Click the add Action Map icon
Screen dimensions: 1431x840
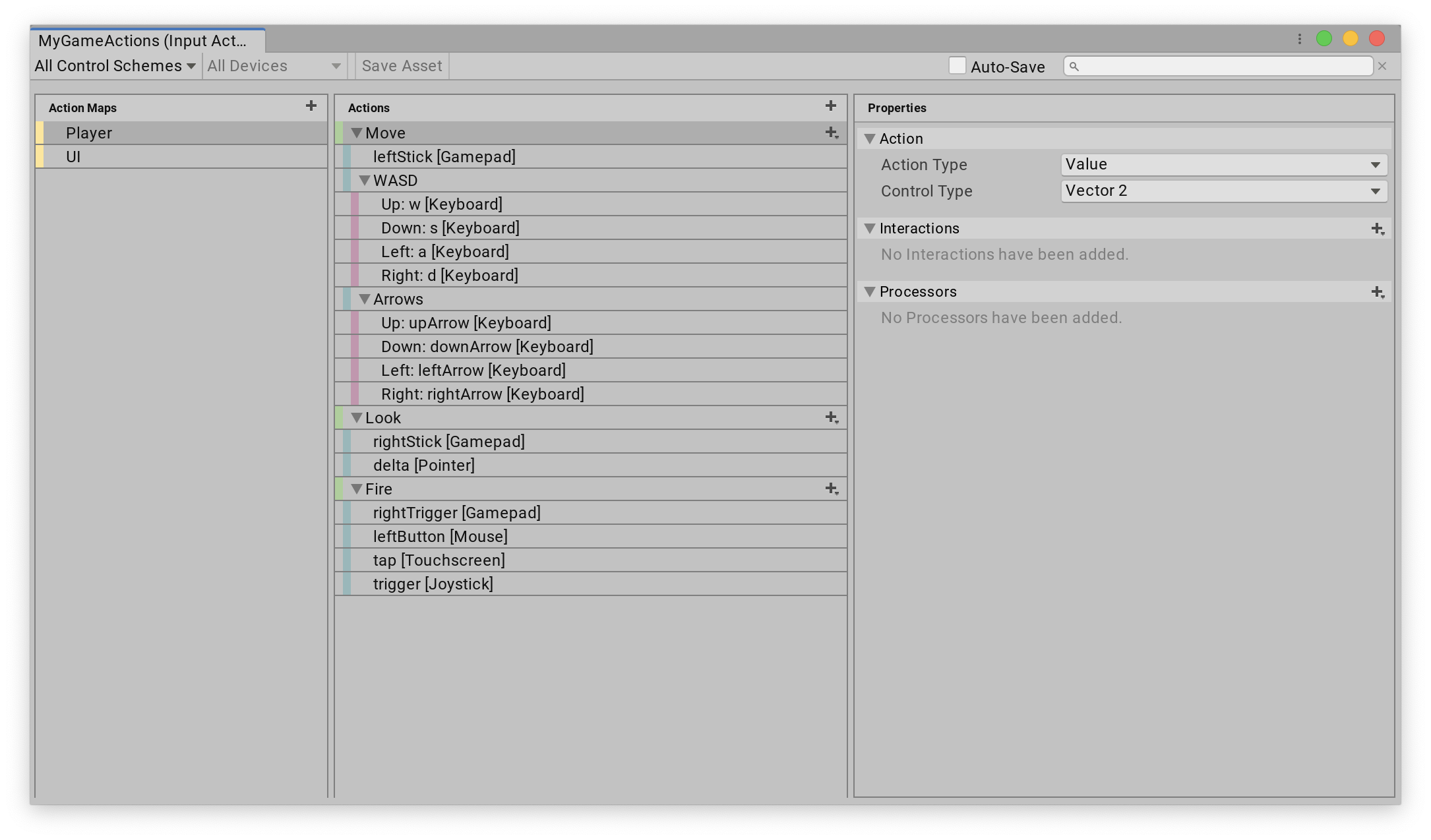pos(311,106)
